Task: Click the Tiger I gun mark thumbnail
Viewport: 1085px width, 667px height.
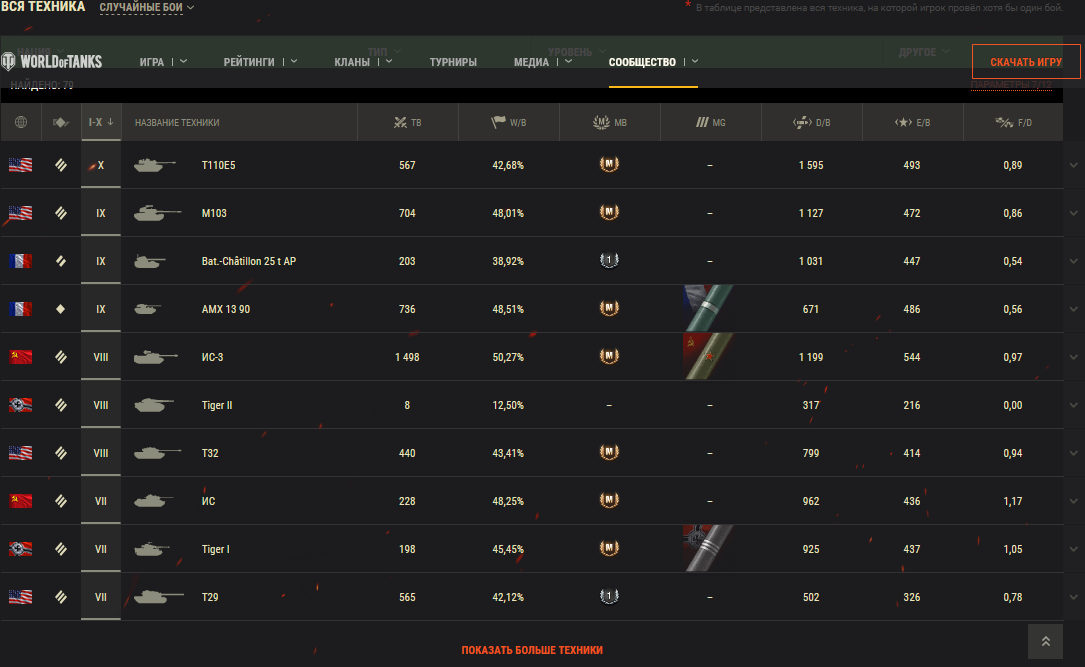Action: (x=709, y=549)
